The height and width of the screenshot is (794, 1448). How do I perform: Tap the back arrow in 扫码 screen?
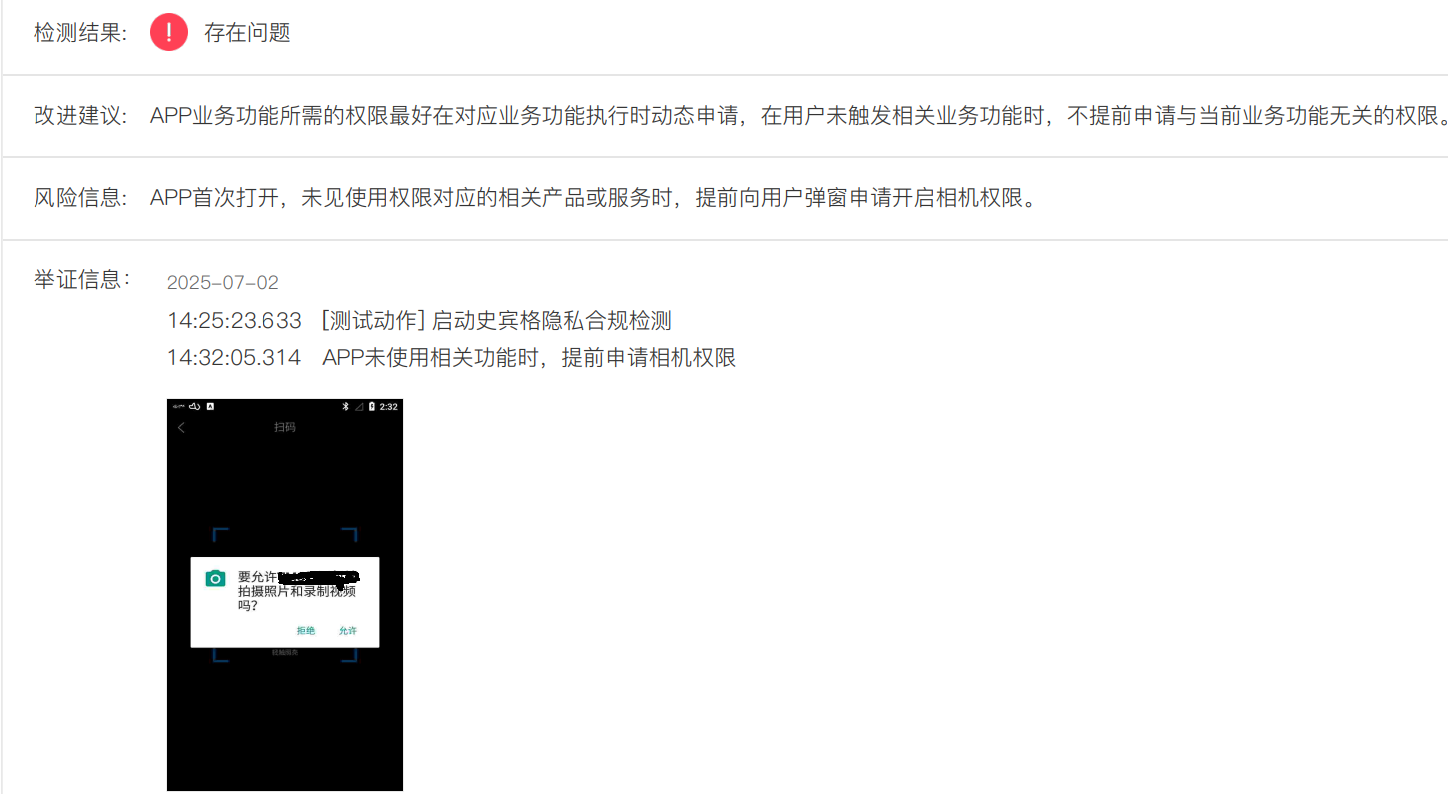point(181,428)
